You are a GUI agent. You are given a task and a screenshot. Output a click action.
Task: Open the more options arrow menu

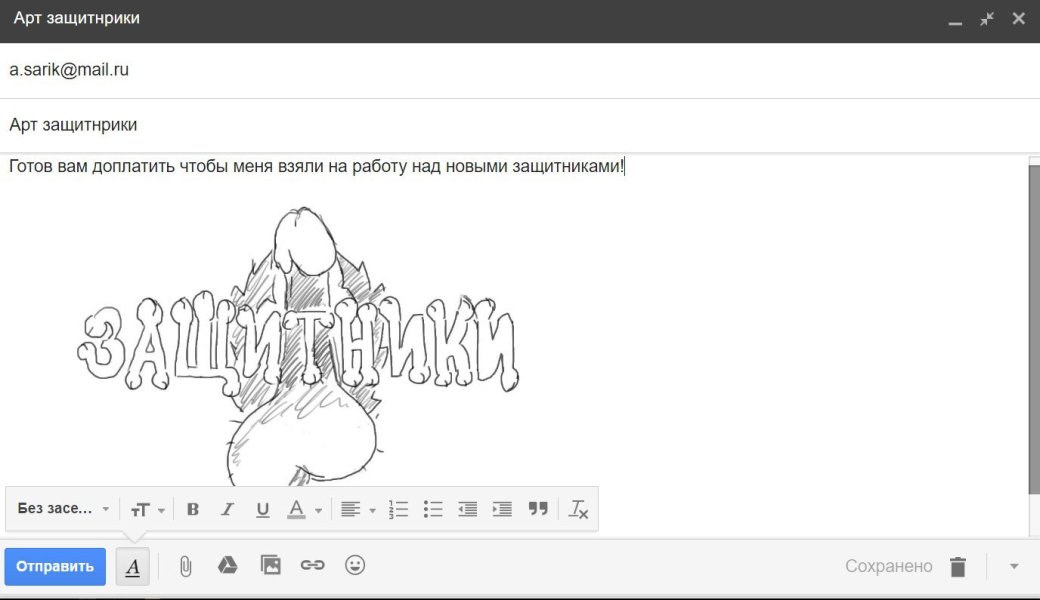pos(1013,566)
